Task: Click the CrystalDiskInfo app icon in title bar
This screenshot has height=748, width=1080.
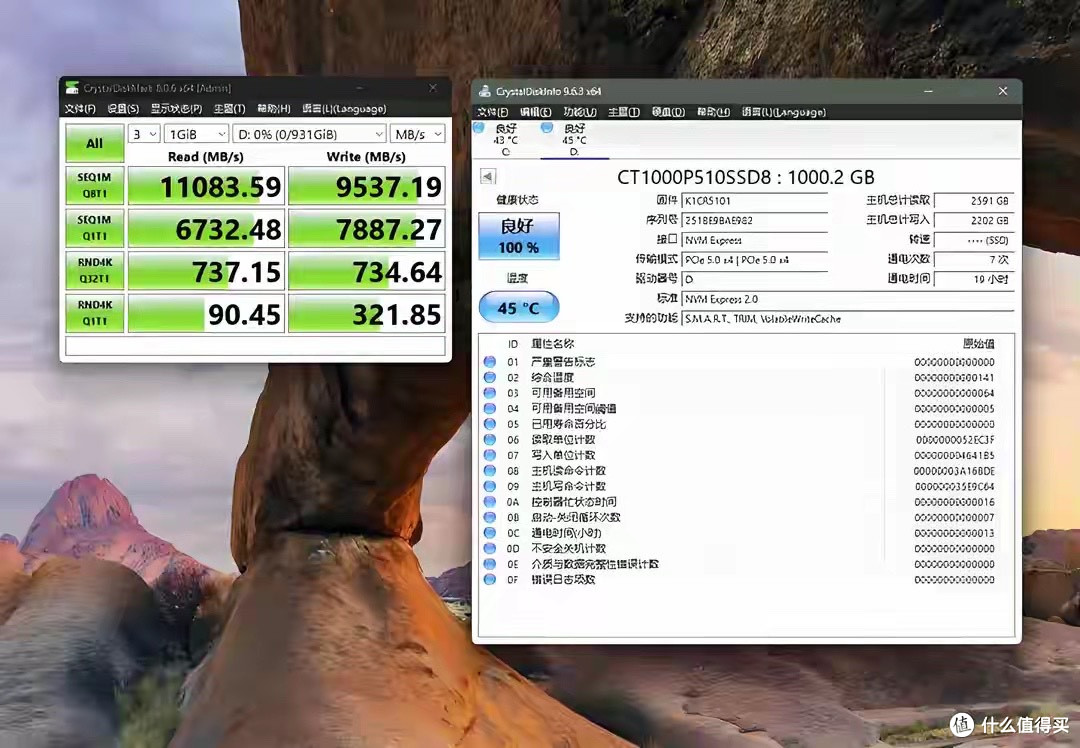Action: [x=485, y=91]
